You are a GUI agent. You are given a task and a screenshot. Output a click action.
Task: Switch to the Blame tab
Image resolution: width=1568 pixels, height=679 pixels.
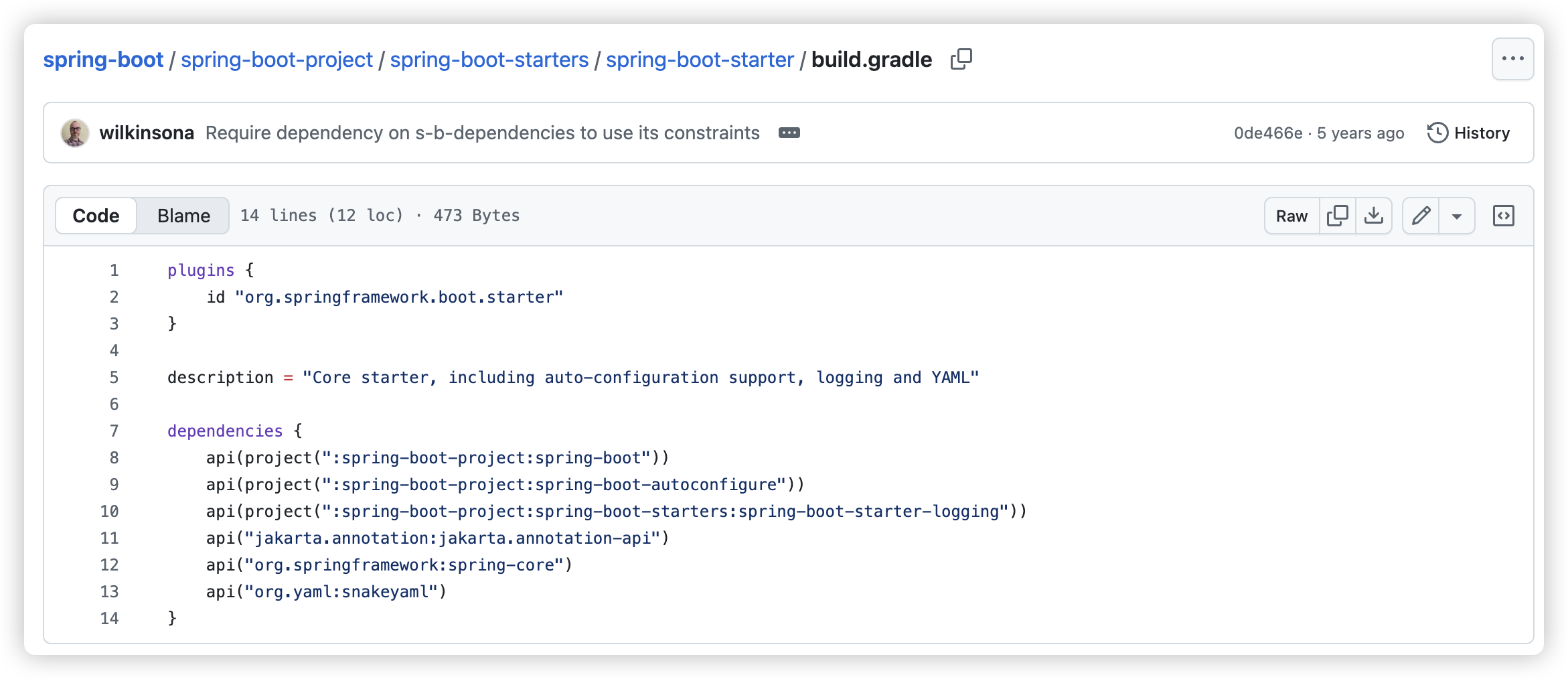pyautogui.click(x=183, y=216)
